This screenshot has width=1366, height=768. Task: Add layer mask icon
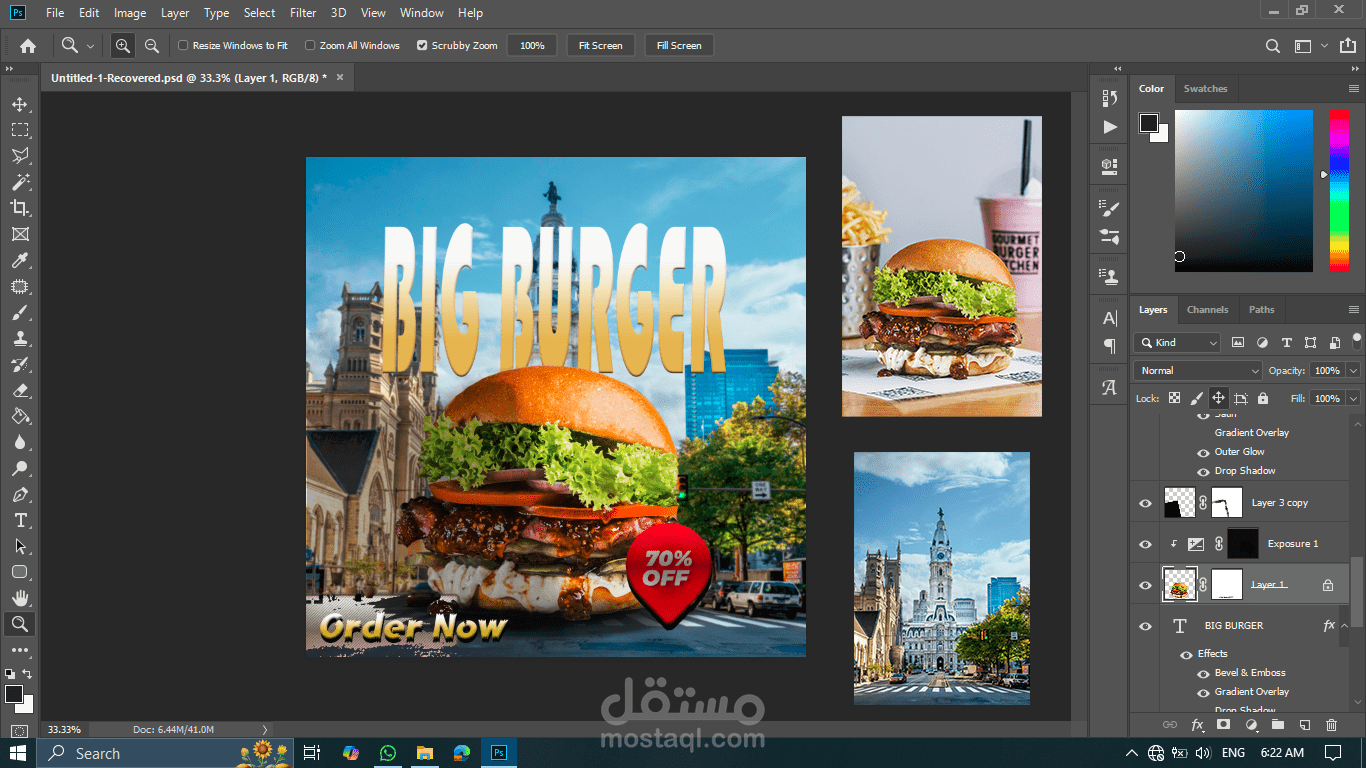1223,724
